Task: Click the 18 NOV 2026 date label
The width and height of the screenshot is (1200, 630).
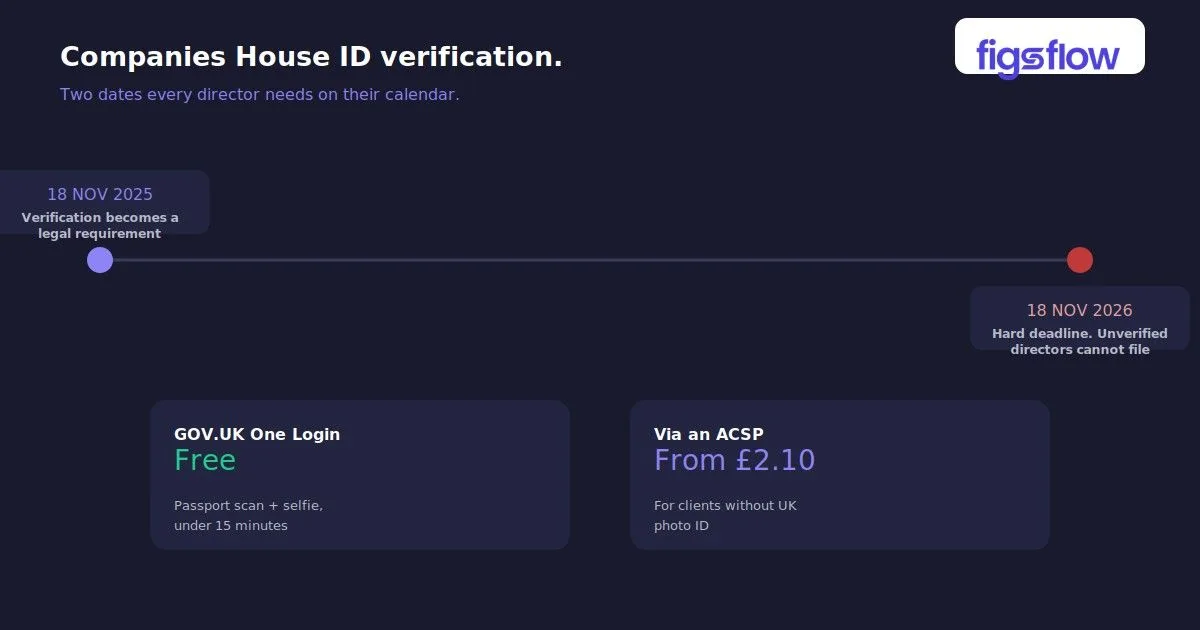Action: click(1080, 311)
